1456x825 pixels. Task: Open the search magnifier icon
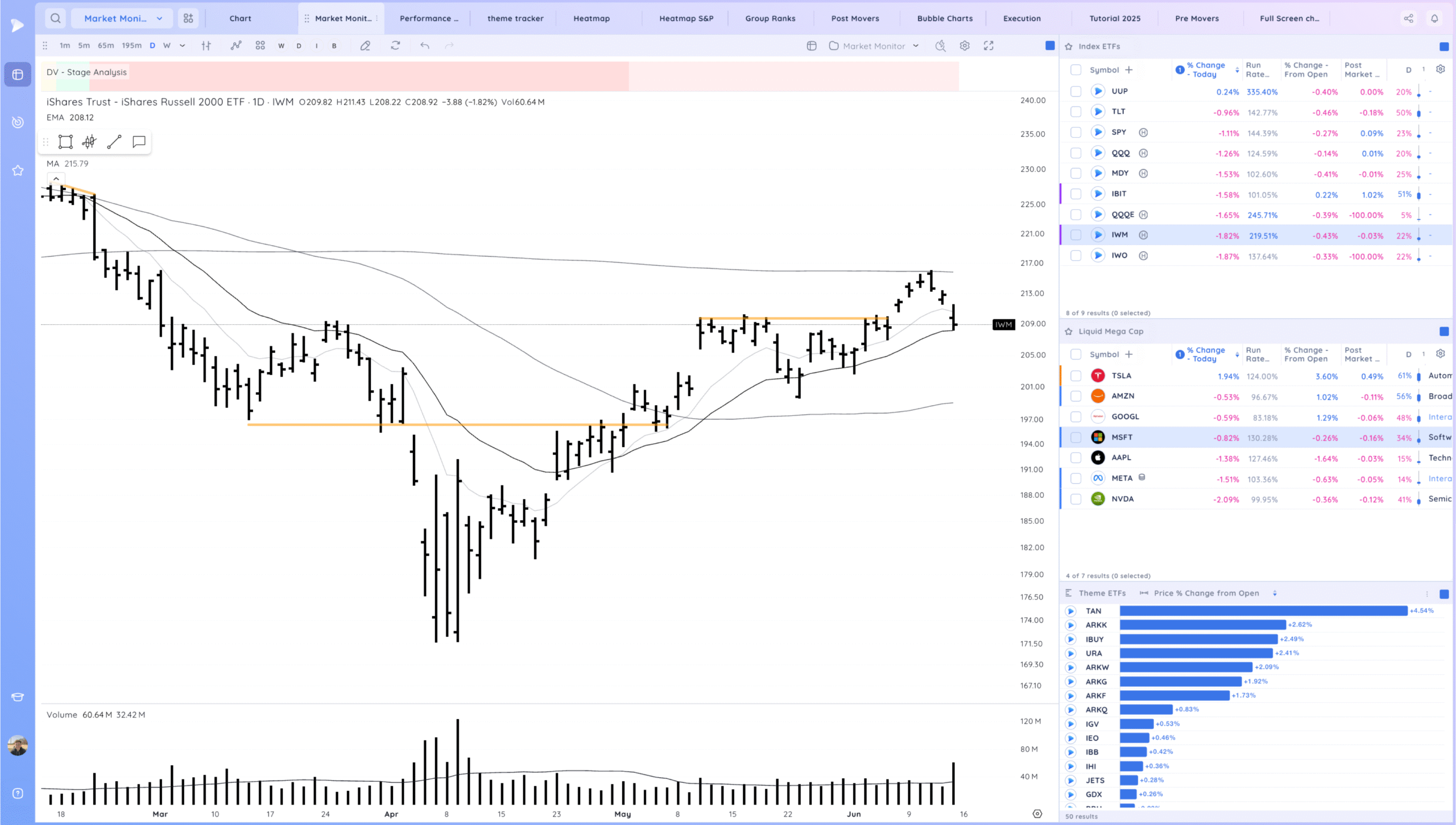tap(55, 18)
